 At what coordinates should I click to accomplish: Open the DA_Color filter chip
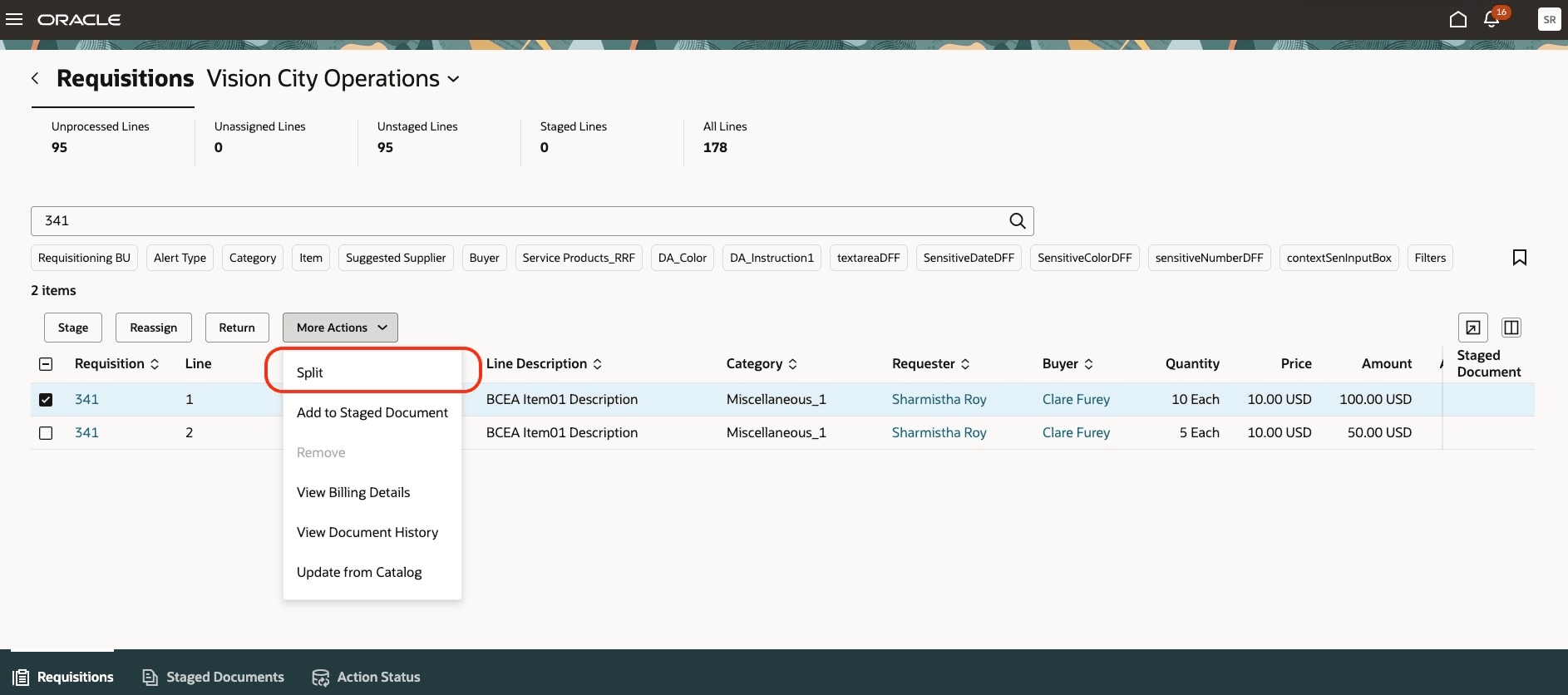(683, 258)
